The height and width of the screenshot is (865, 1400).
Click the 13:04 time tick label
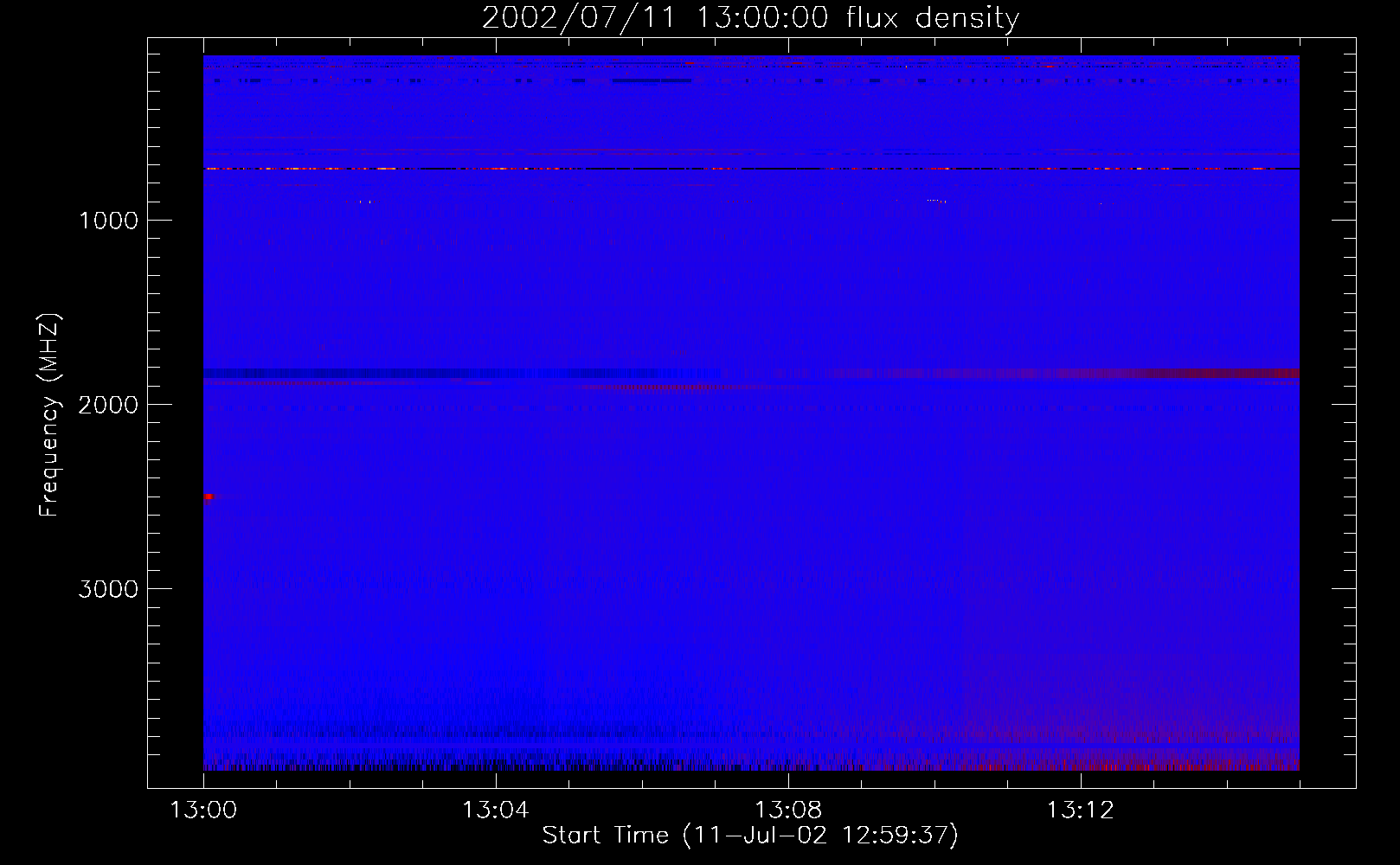click(495, 811)
